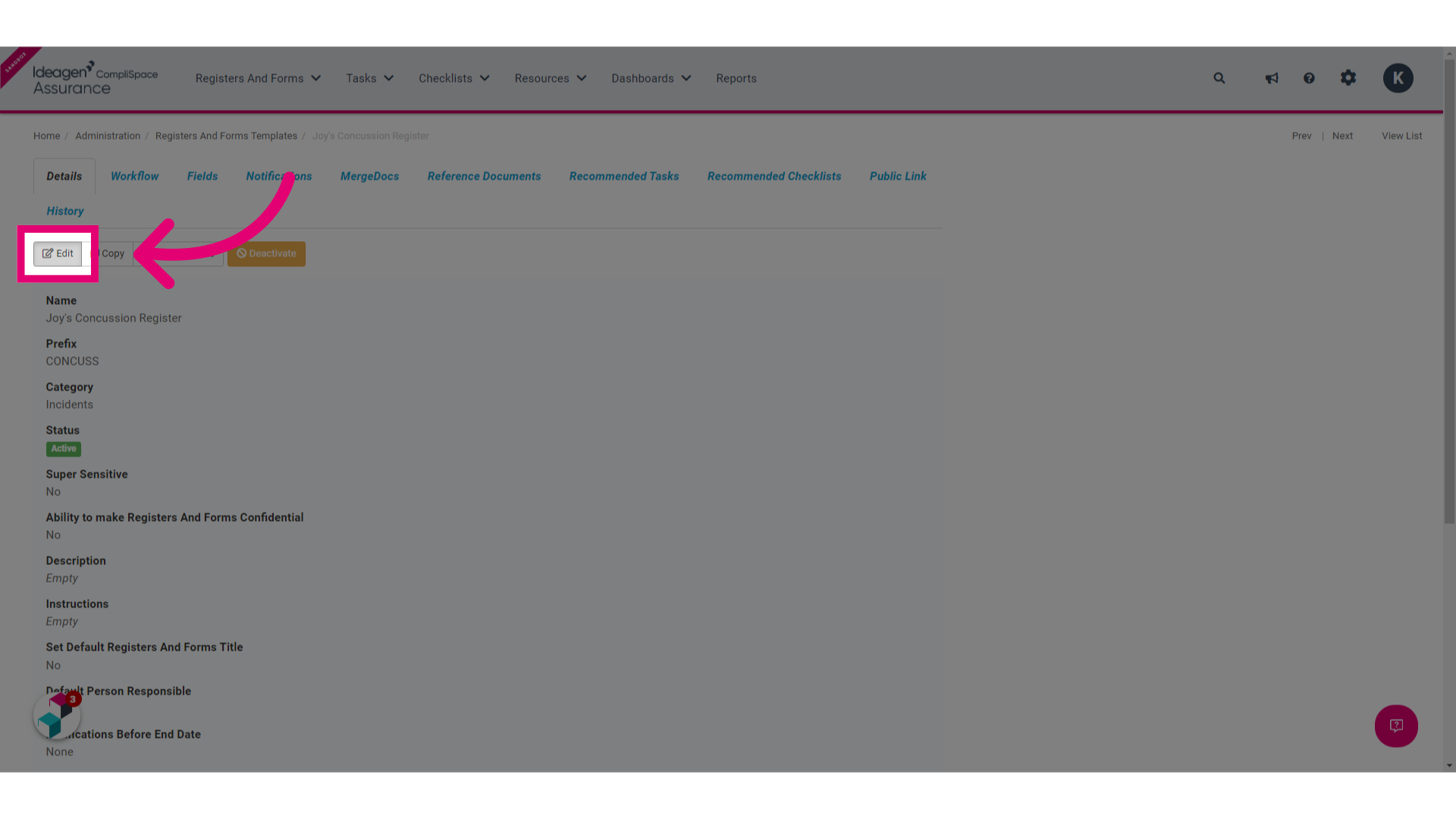This screenshot has height=819, width=1456.
Task: Switch to the Fields tab
Action: pyautogui.click(x=202, y=176)
